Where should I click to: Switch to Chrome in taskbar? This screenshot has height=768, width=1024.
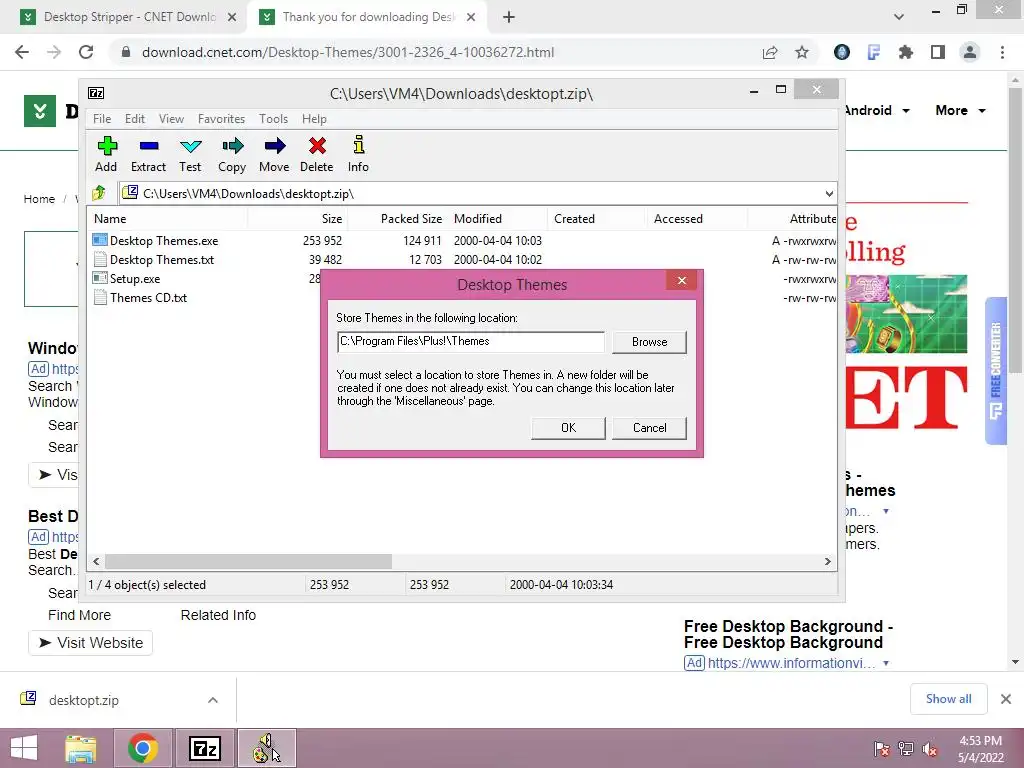[x=143, y=748]
